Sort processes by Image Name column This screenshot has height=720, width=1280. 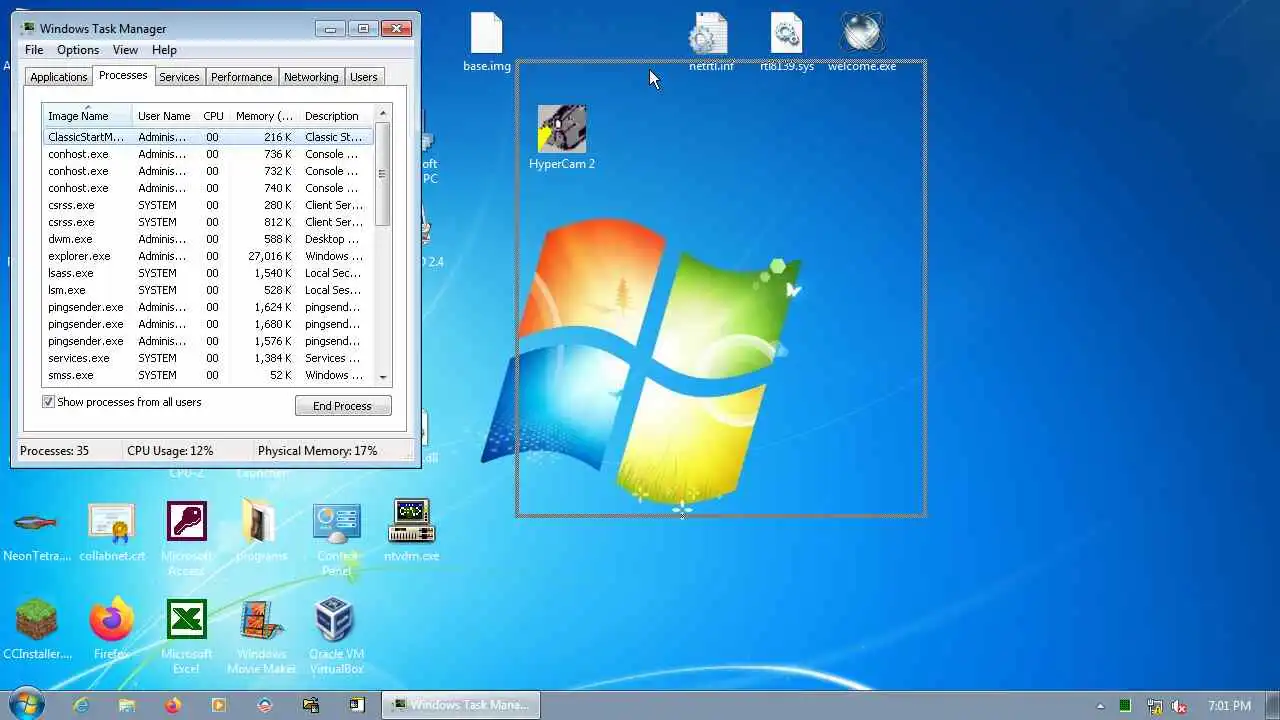pyautogui.click(x=87, y=116)
